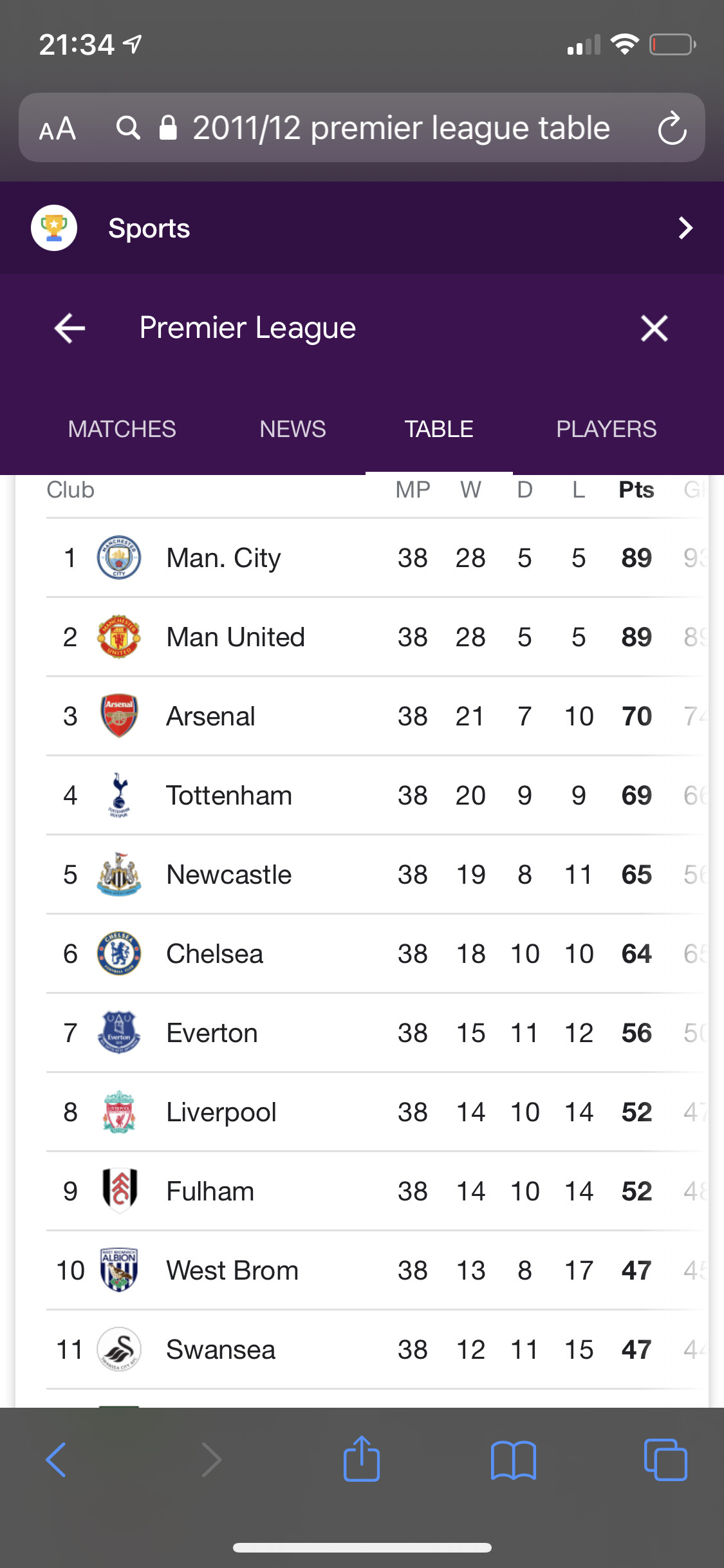
Task: Expand Sports with the right chevron
Action: pos(685,228)
